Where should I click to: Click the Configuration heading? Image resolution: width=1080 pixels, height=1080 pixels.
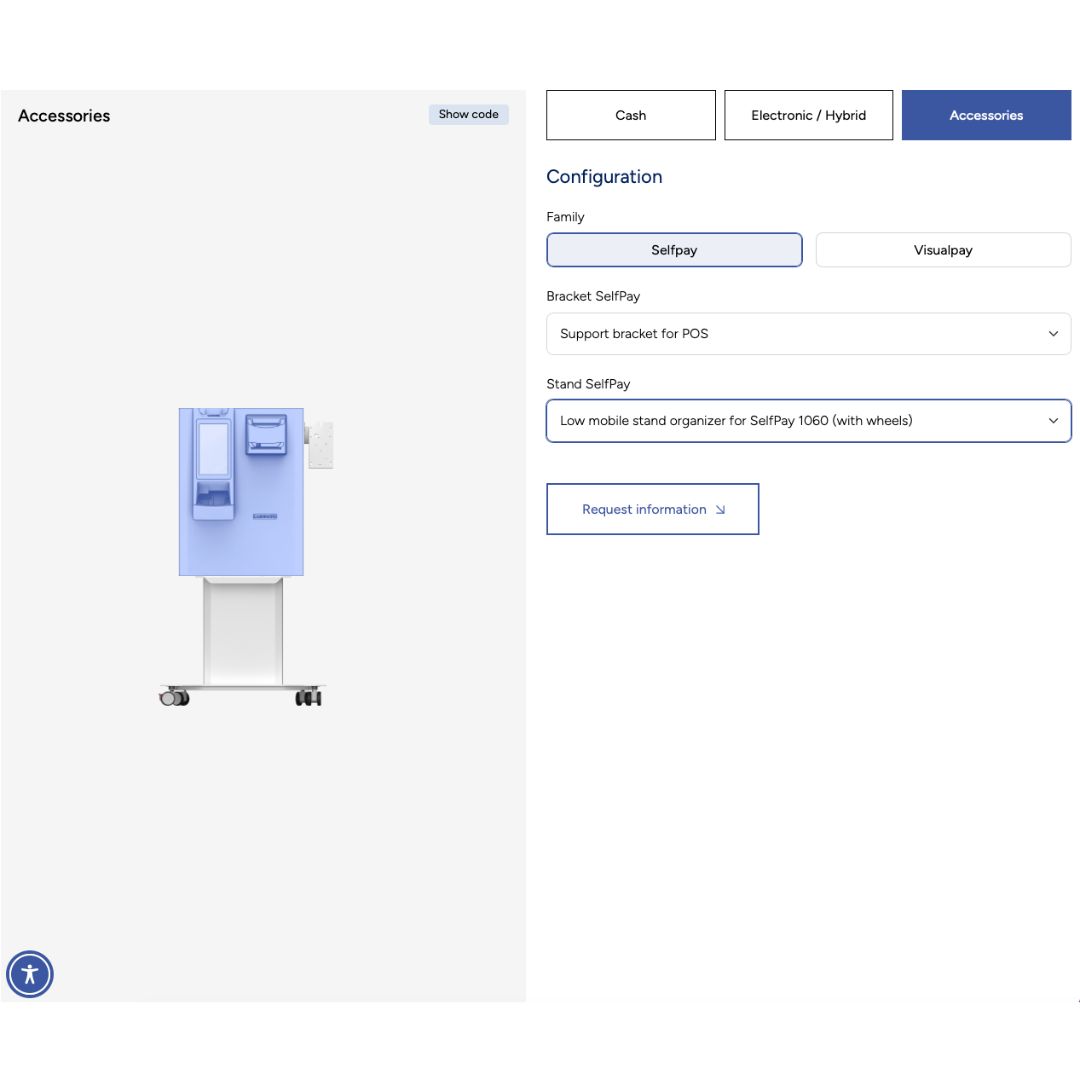tap(604, 177)
